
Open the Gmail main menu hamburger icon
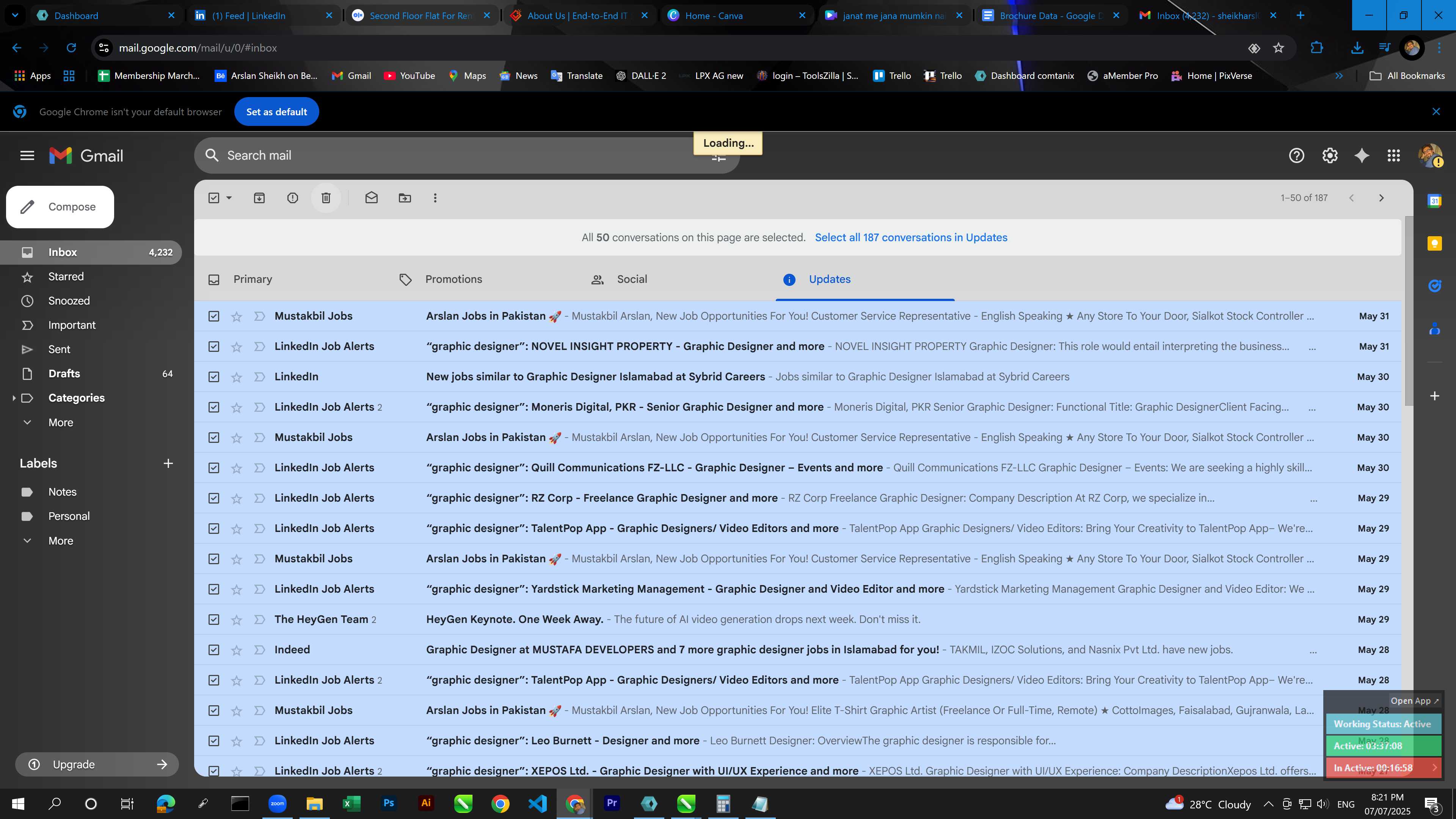coord(27,155)
